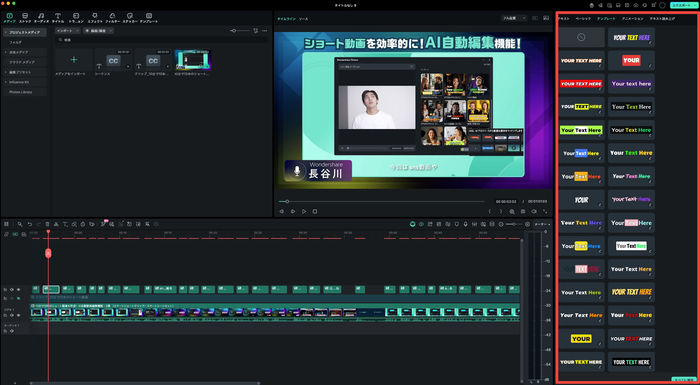Viewport: 700px width, 385px height.
Task: Switch to the アニメーション tab
Action: [x=633, y=19]
